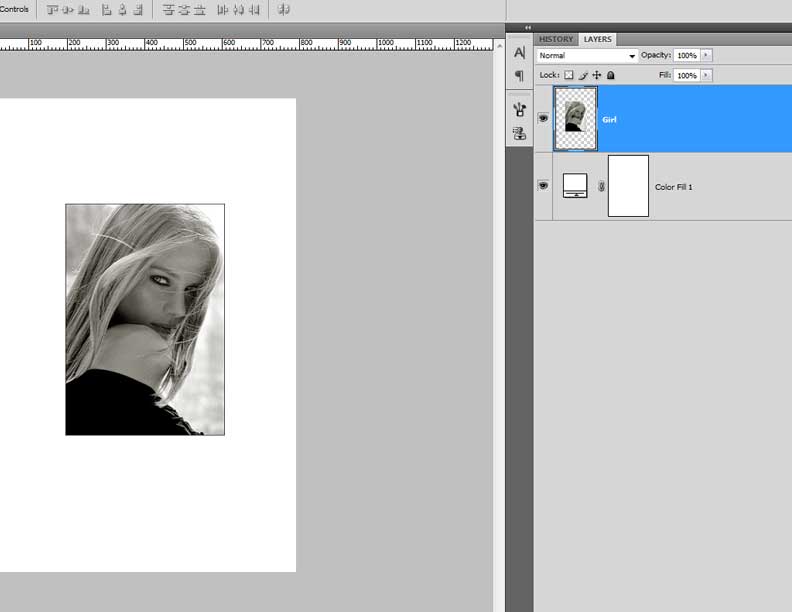Image resolution: width=792 pixels, height=612 pixels.
Task: Align top edges of layers
Action: [x=53, y=10]
